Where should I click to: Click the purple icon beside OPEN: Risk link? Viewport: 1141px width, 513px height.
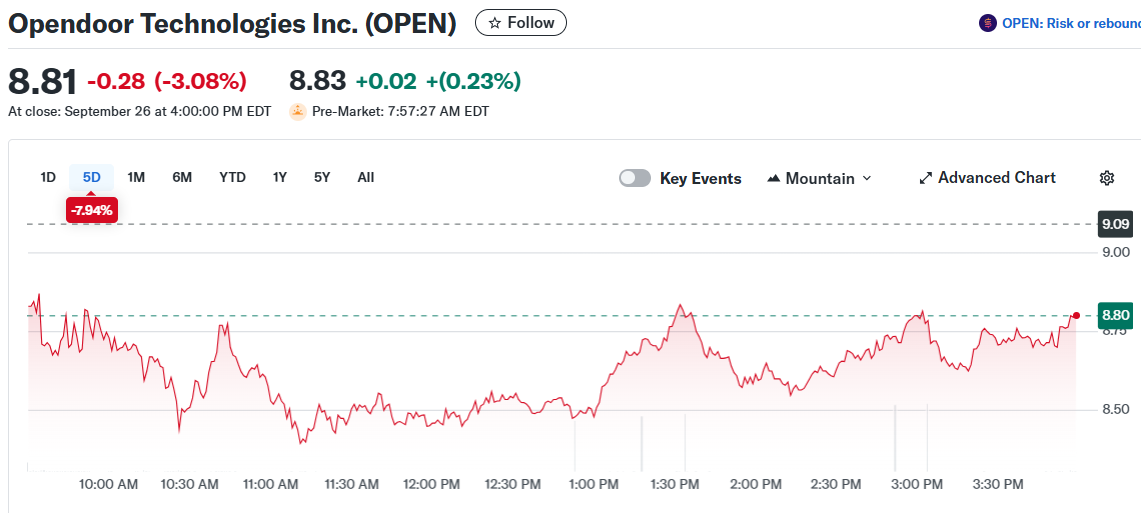click(x=987, y=23)
